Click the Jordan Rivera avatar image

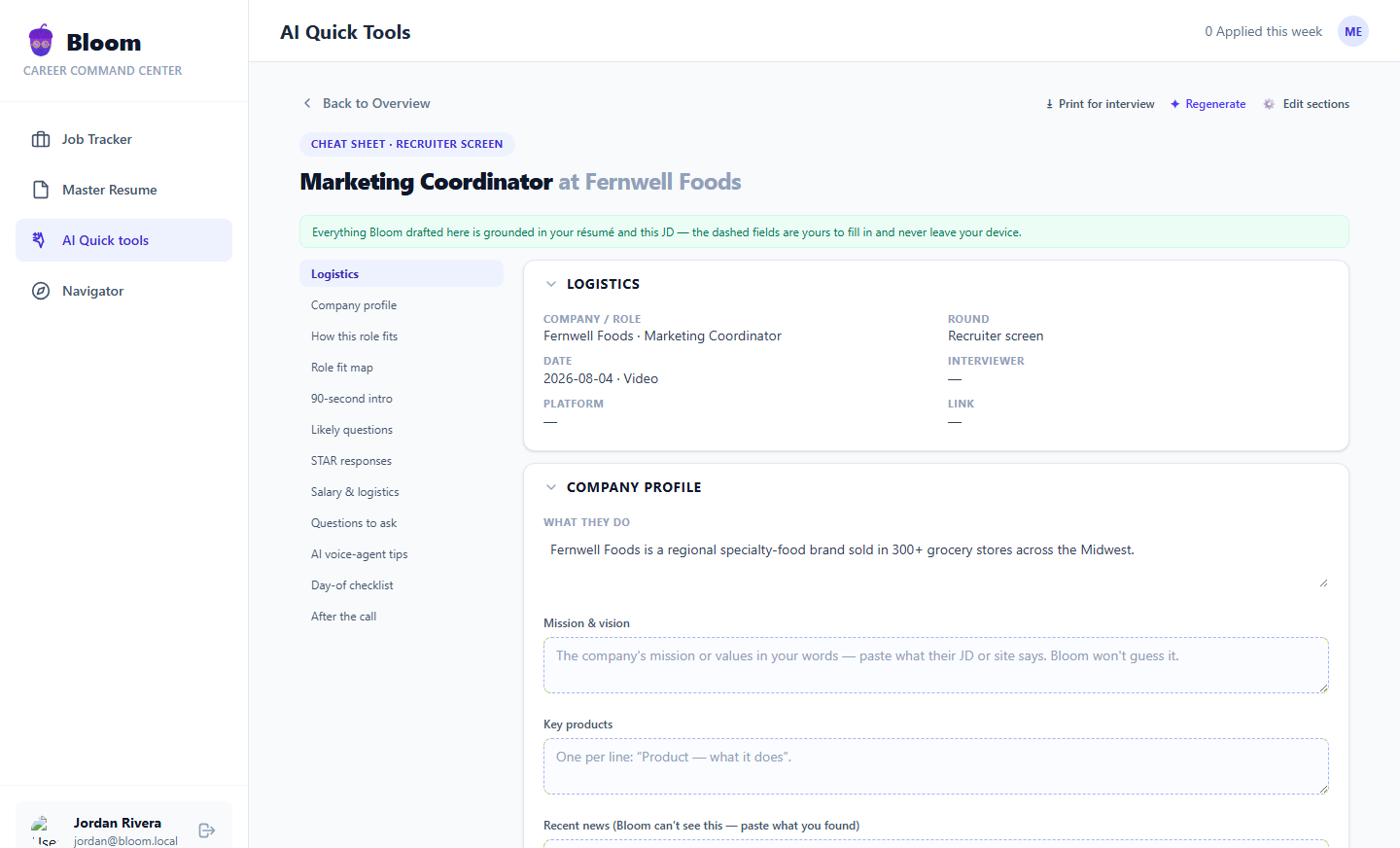click(x=45, y=830)
